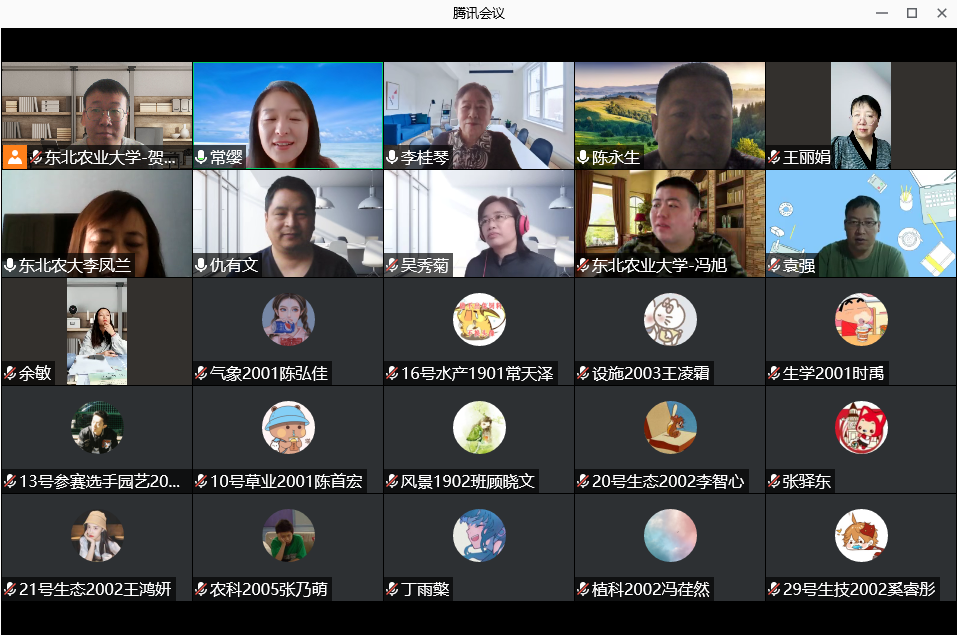This screenshot has width=957, height=635.
Task: Click the muted microphone icon for 王丽娟
Action: coord(774,158)
